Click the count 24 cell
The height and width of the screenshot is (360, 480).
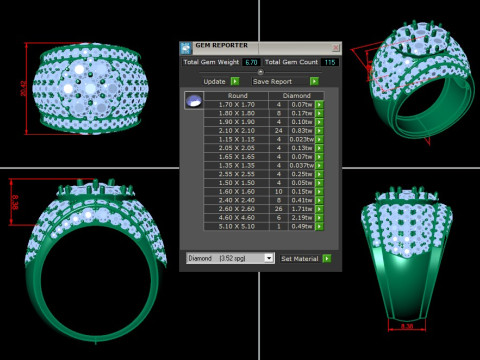[x=279, y=131]
